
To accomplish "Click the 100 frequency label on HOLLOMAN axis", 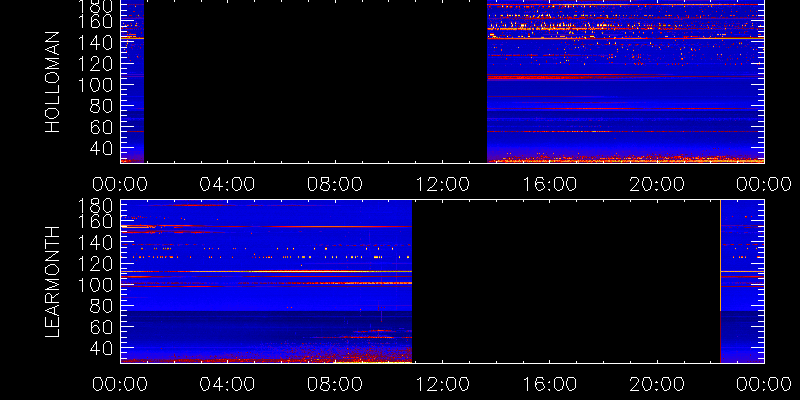I will [x=96, y=85].
